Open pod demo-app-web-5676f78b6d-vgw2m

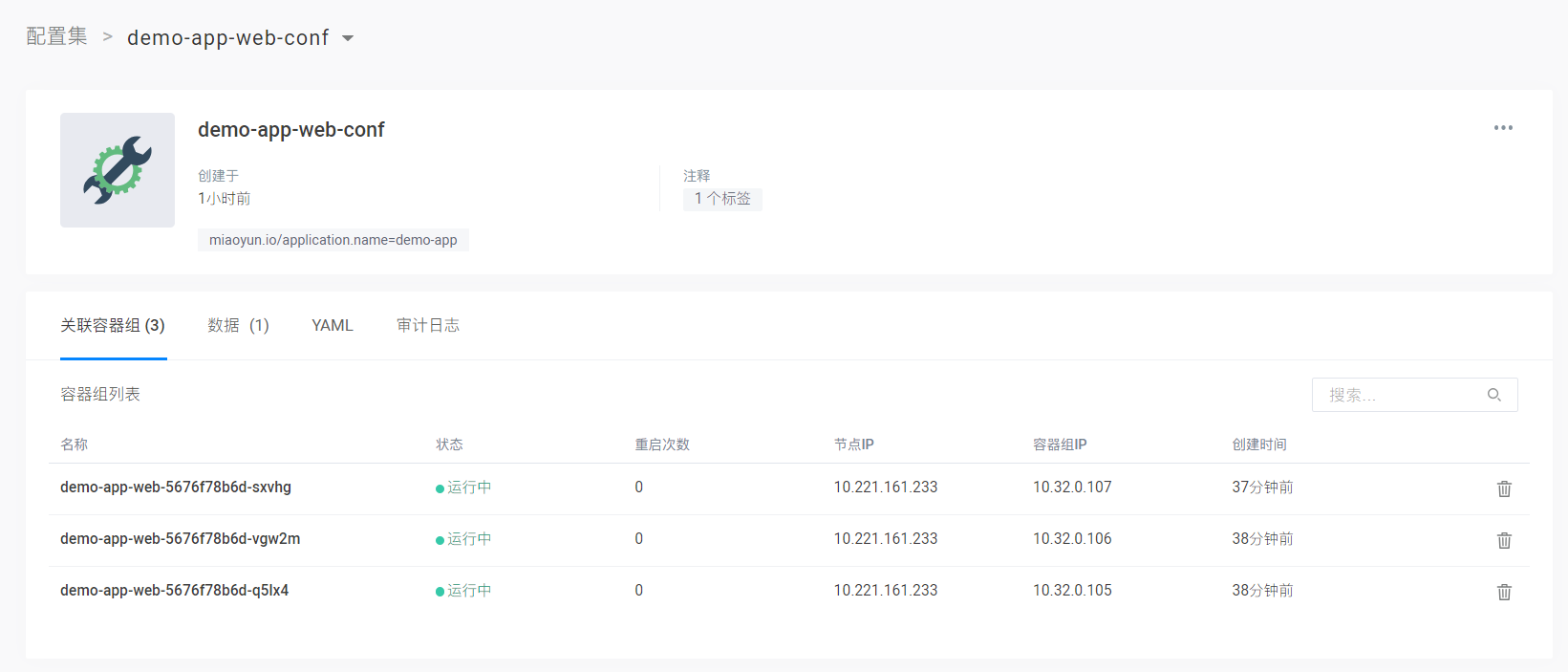point(180,539)
